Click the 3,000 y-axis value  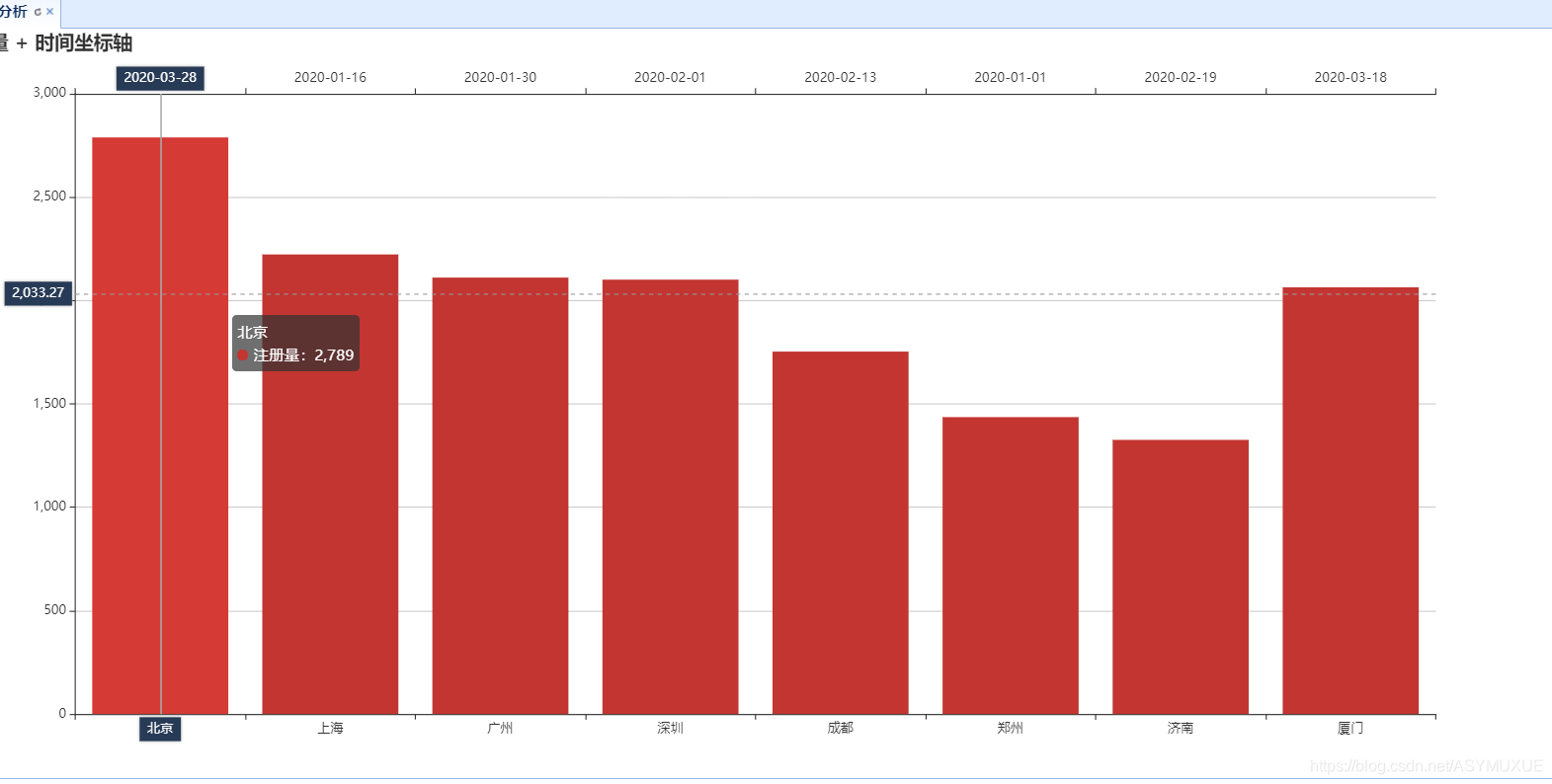coord(49,93)
